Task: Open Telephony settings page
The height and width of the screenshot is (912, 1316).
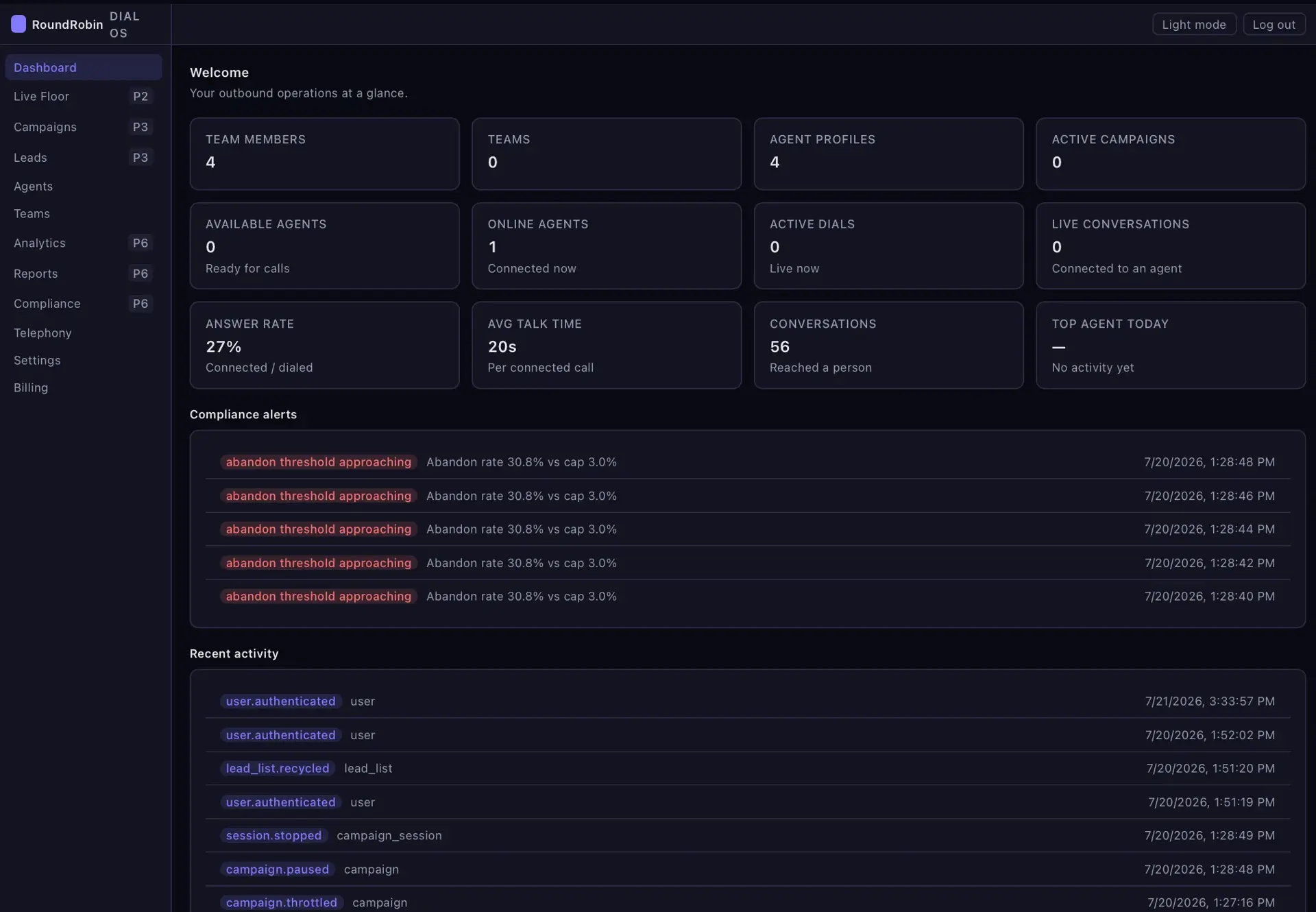Action: pyautogui.click(x=83, y=333)
